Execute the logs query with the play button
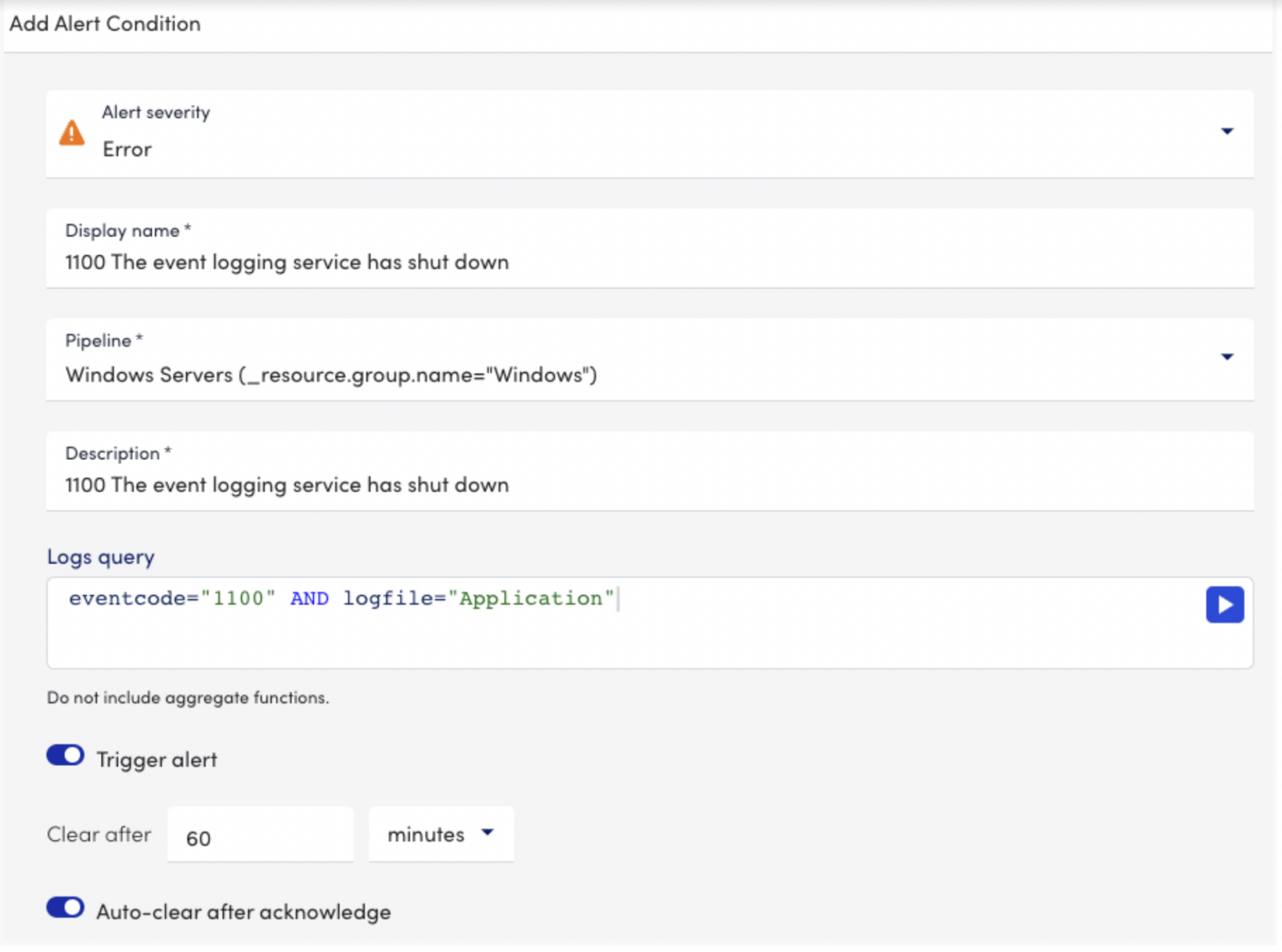The image size is (1282, 952). (x=1224, y=604)
